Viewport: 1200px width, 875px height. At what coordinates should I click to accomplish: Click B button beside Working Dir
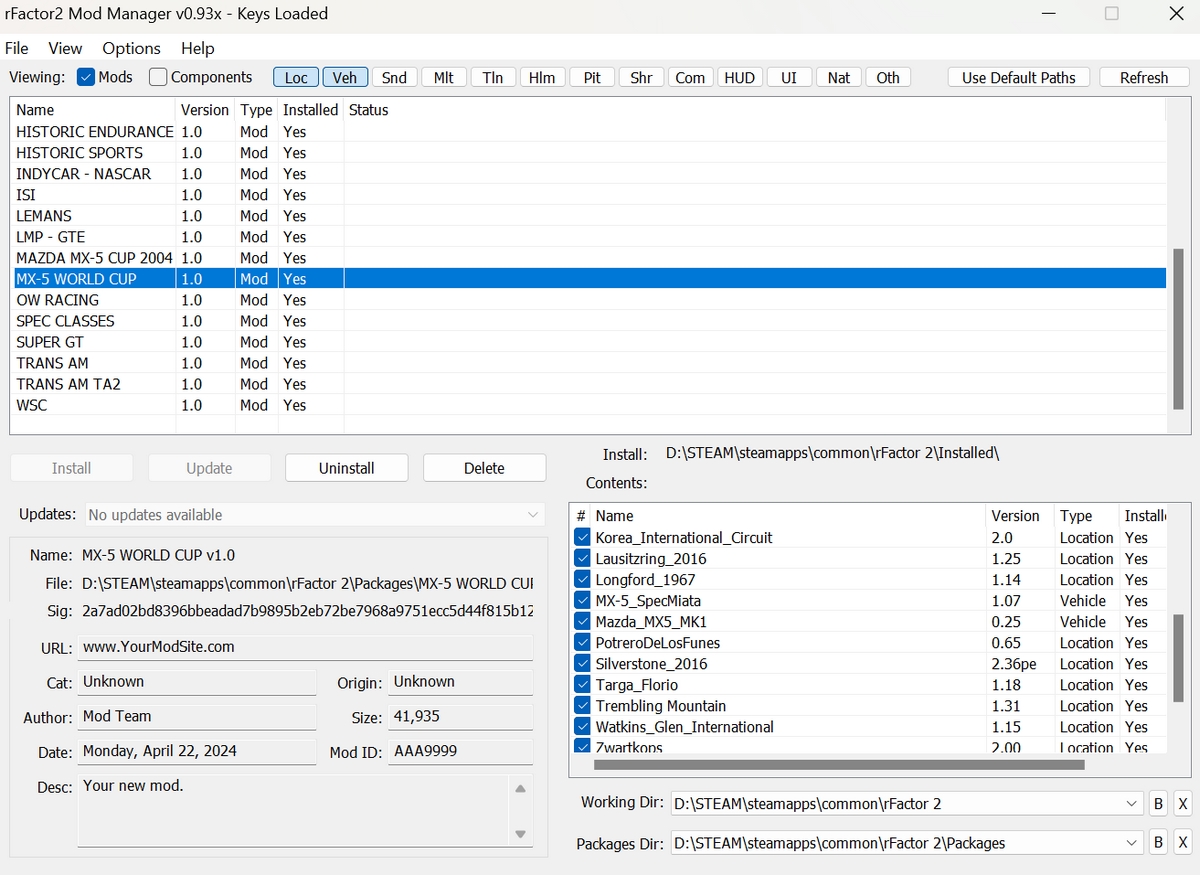pos(1158,803)
